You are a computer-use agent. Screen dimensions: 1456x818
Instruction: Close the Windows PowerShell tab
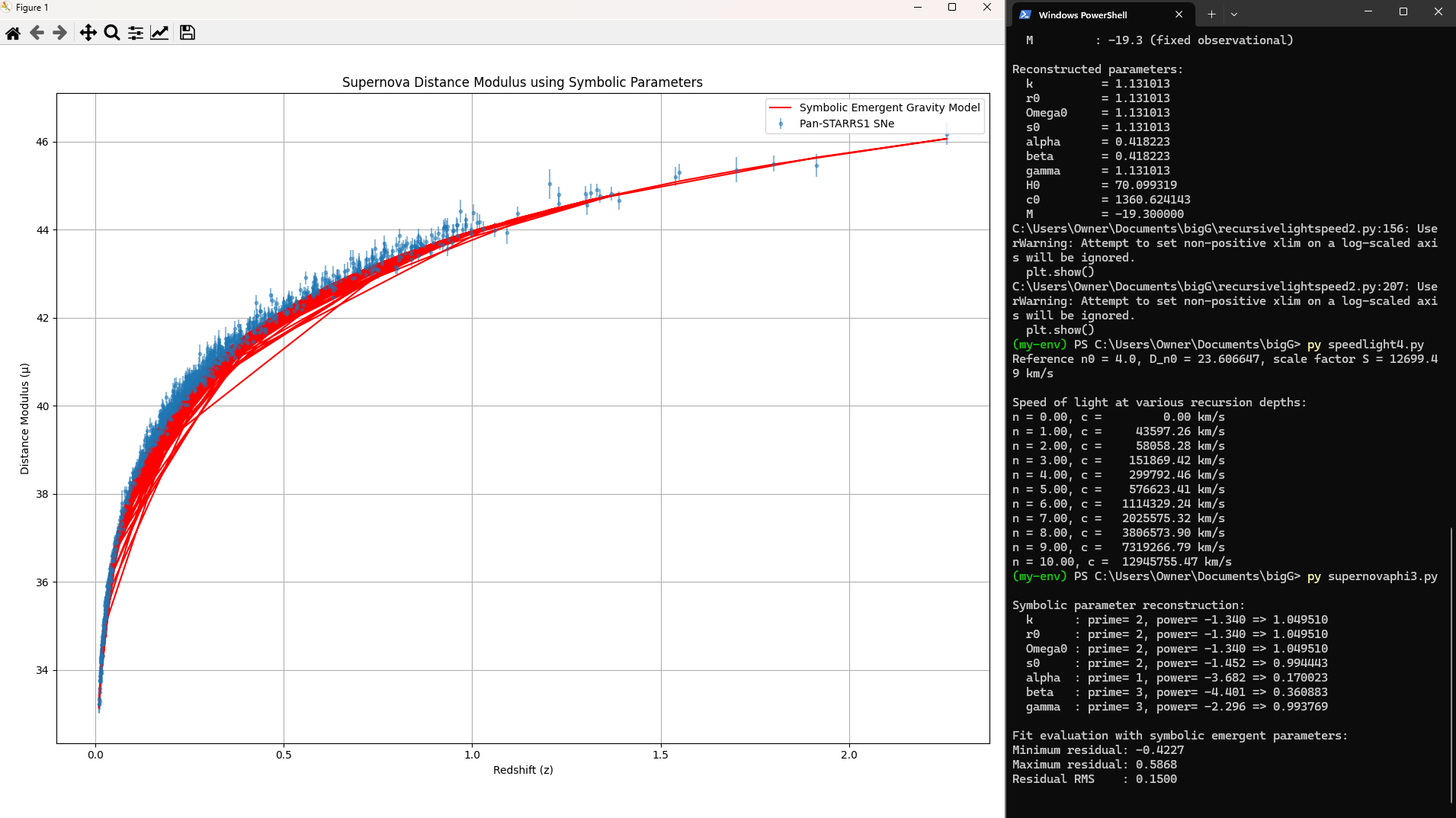click(x=1179, y=14)
